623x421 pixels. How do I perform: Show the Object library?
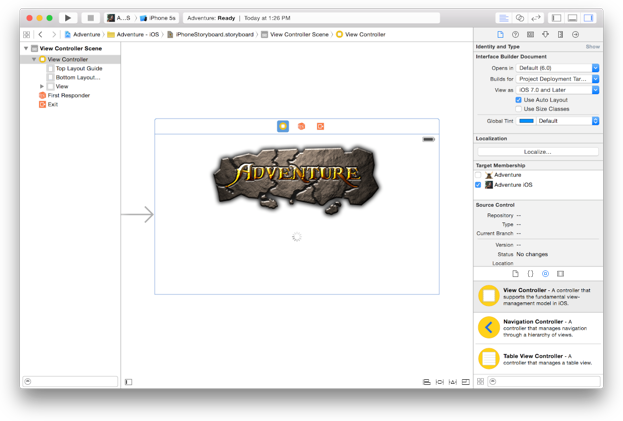[546, 274]
